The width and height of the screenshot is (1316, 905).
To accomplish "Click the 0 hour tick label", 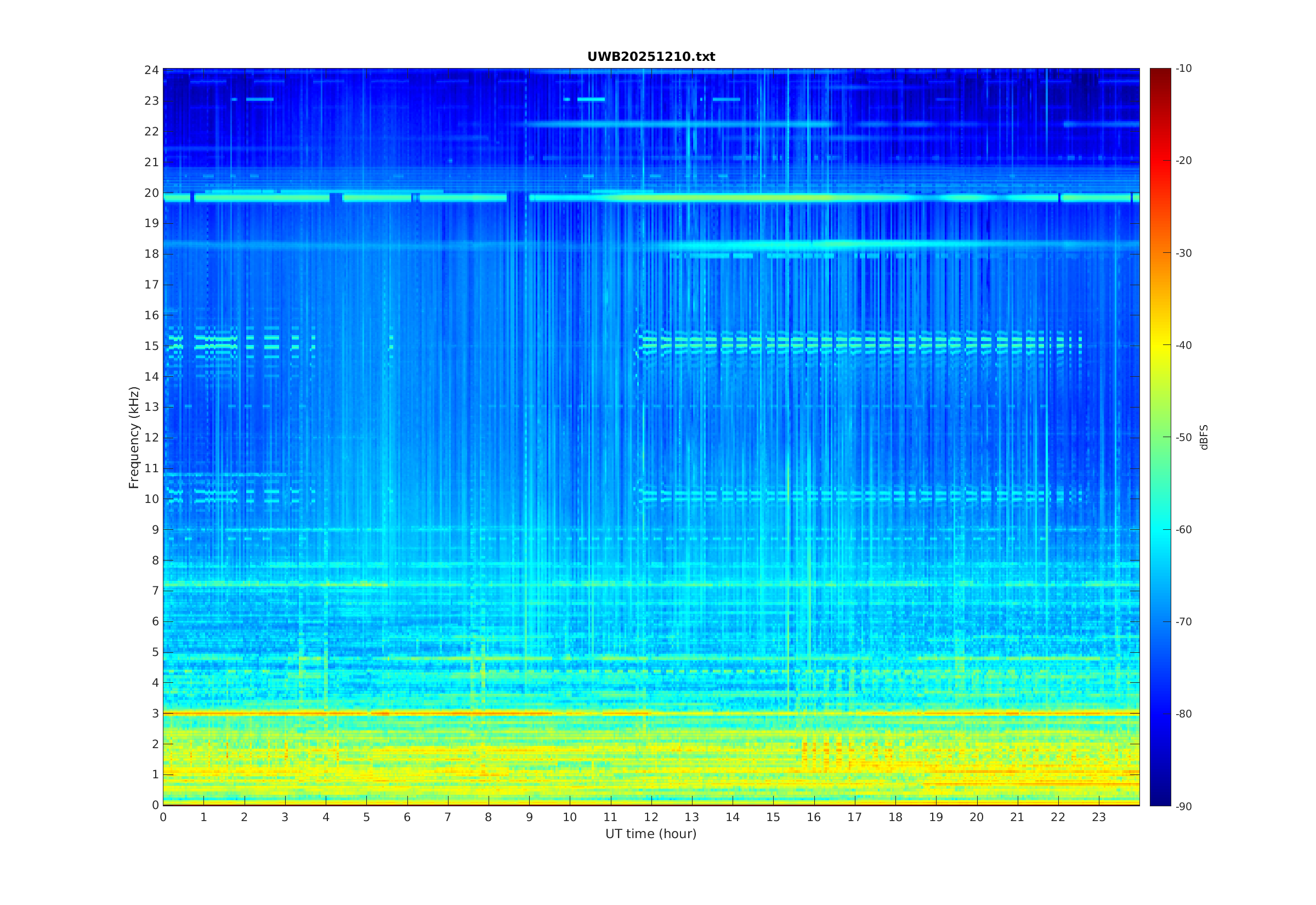I will tap(163, 817).
